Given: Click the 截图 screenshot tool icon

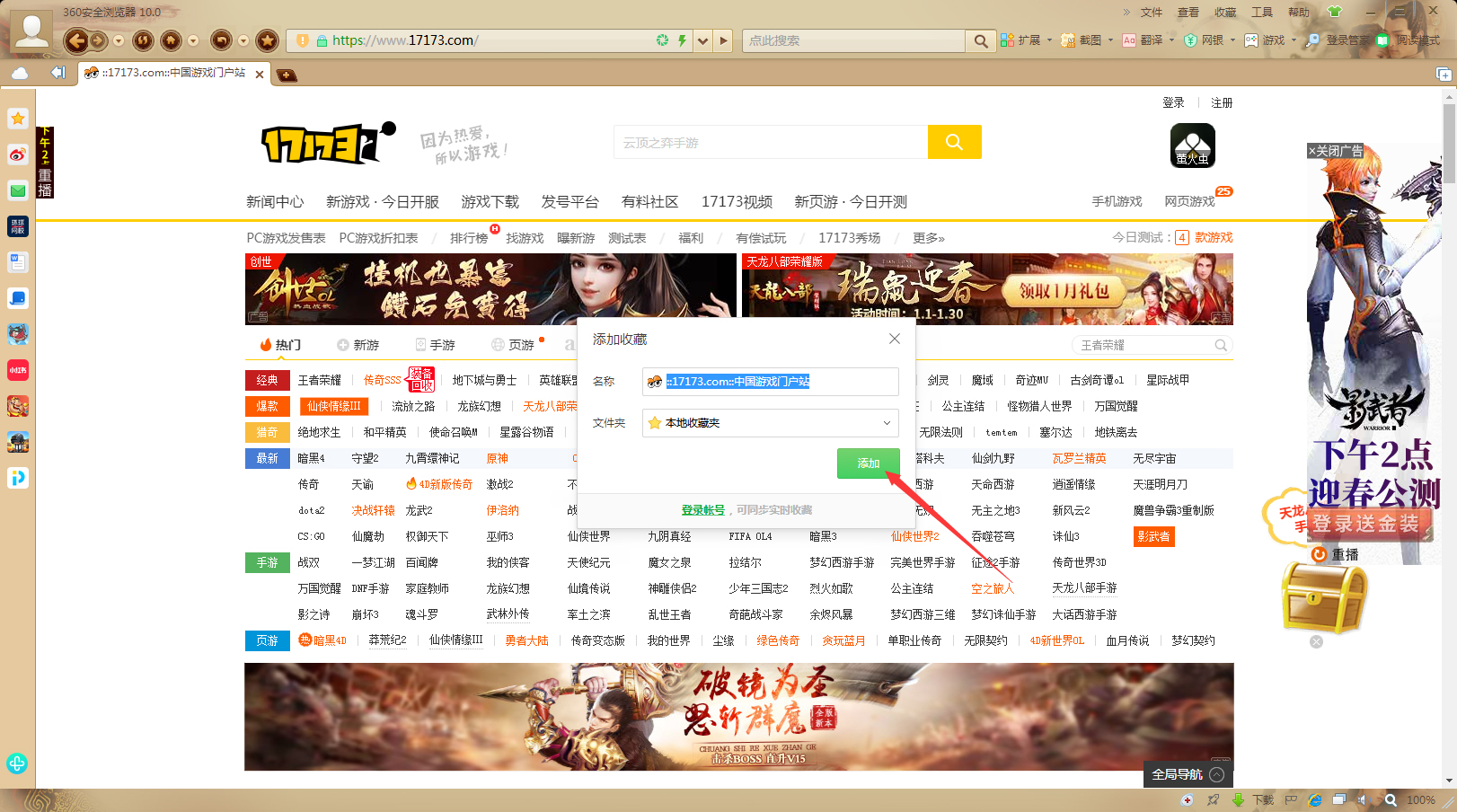Looking at the screenshot, I should [x=1082, y=40].
